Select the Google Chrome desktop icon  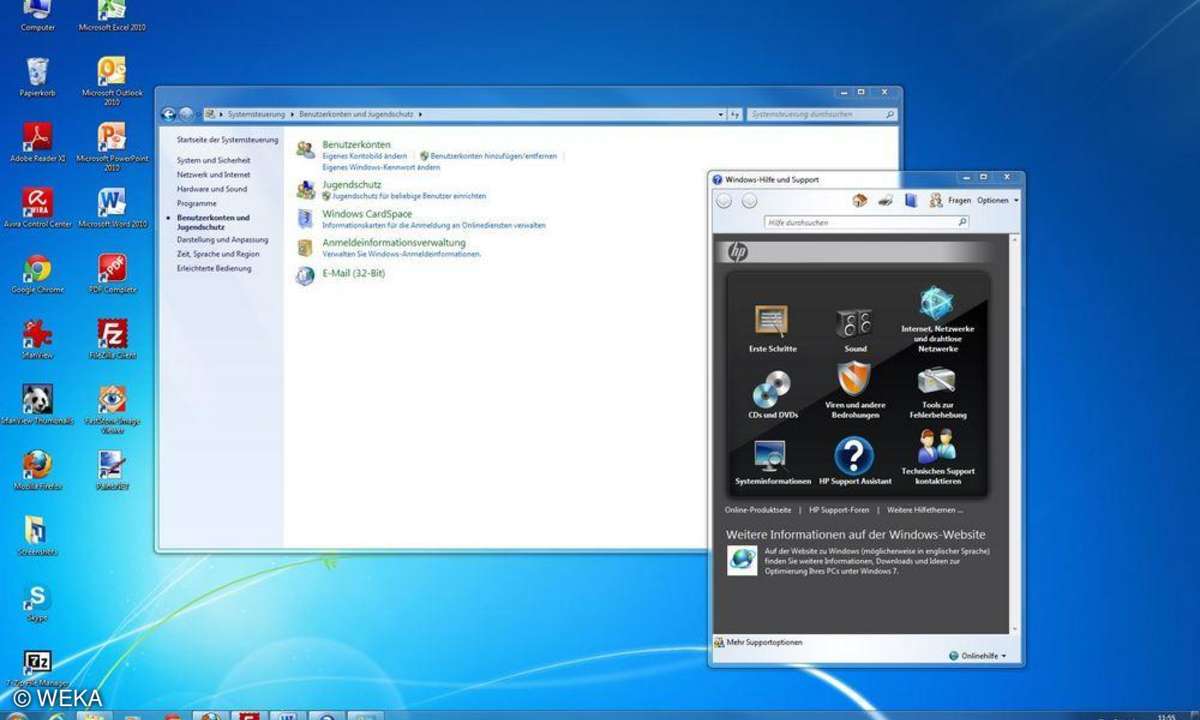point(37,268)
